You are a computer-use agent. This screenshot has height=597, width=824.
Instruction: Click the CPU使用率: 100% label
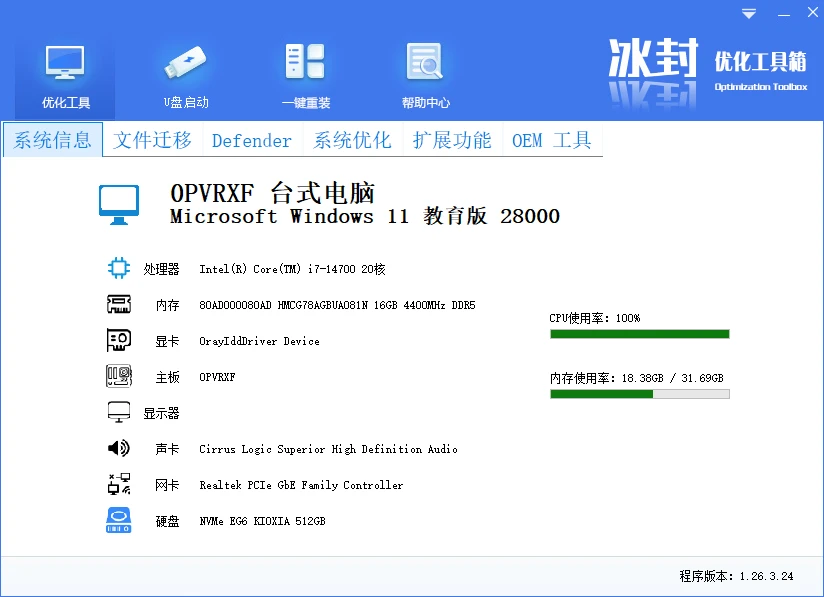[x=595, y=318]
